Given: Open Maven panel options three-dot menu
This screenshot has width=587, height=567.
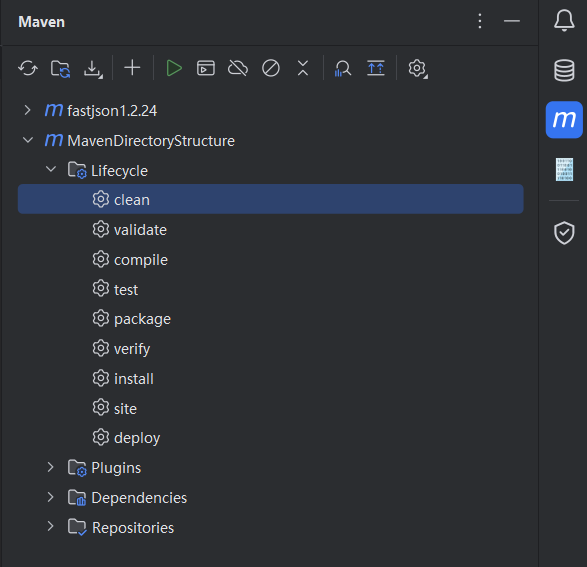Looking at the screenshot, I should 480,21.
